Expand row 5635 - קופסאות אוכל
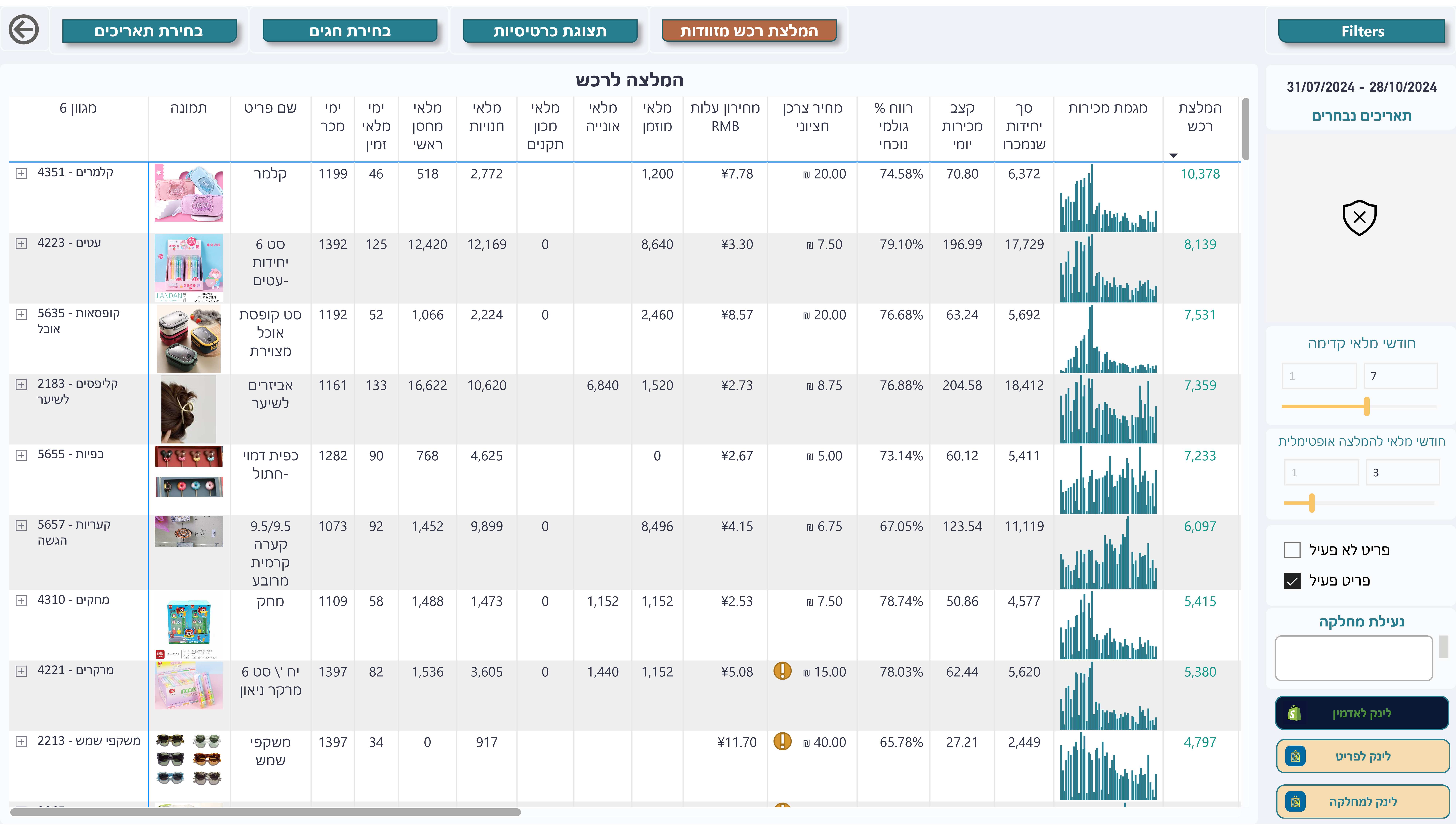The image size is (1456, 830). [x=21, y=314]
